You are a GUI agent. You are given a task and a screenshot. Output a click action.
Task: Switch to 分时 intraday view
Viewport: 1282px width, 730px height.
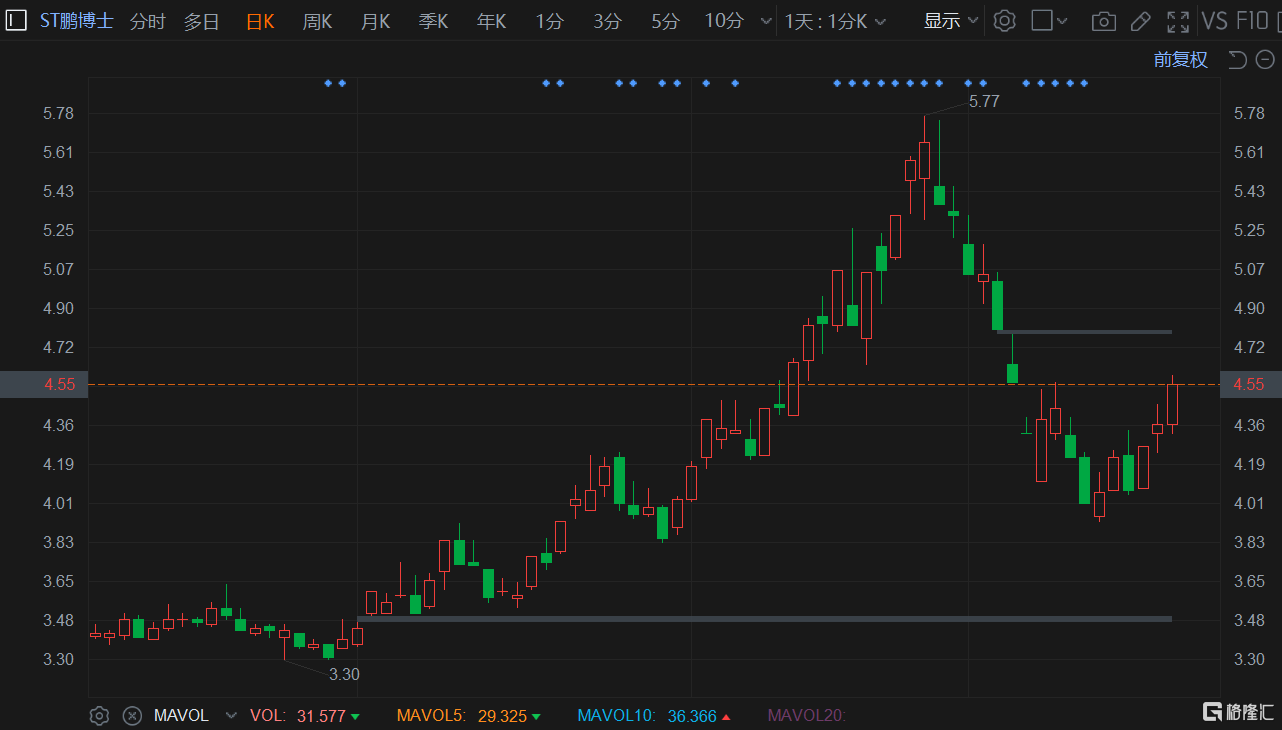point(148,21)
